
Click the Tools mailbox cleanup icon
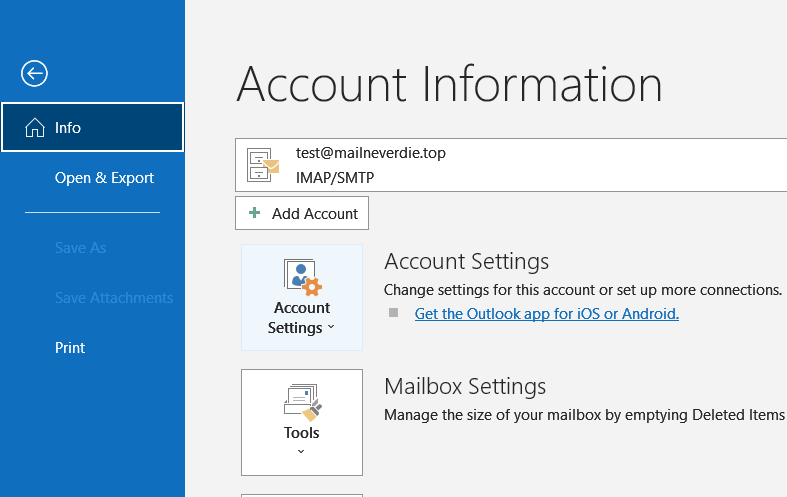pyautogui.click(x=301, y=401)
